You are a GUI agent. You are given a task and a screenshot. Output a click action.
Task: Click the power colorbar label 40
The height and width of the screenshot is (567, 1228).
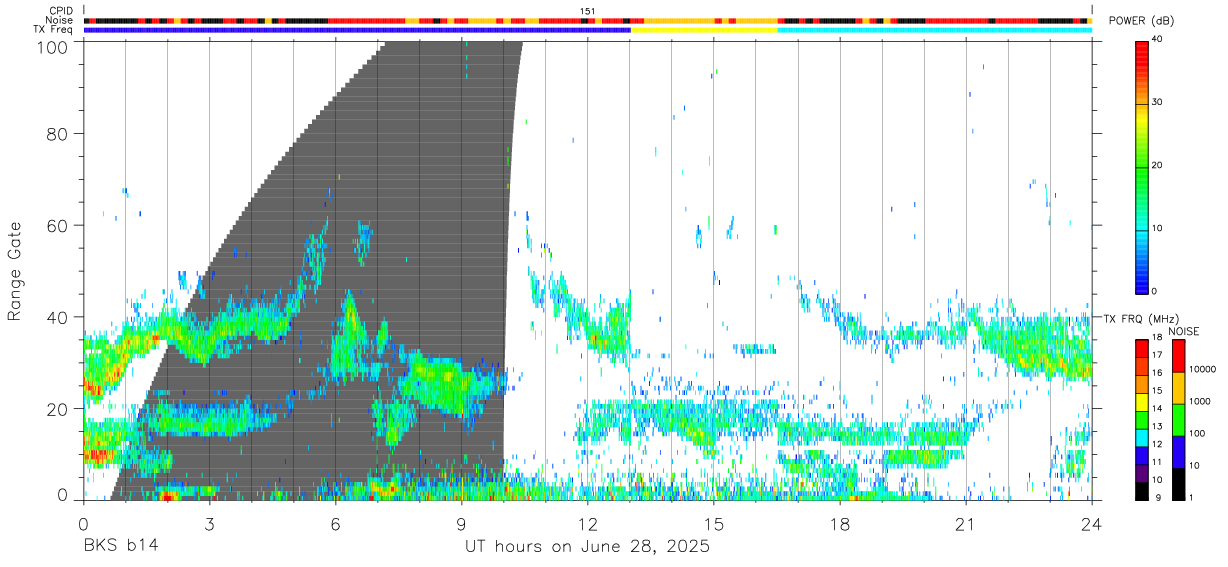coord(1155,39)
